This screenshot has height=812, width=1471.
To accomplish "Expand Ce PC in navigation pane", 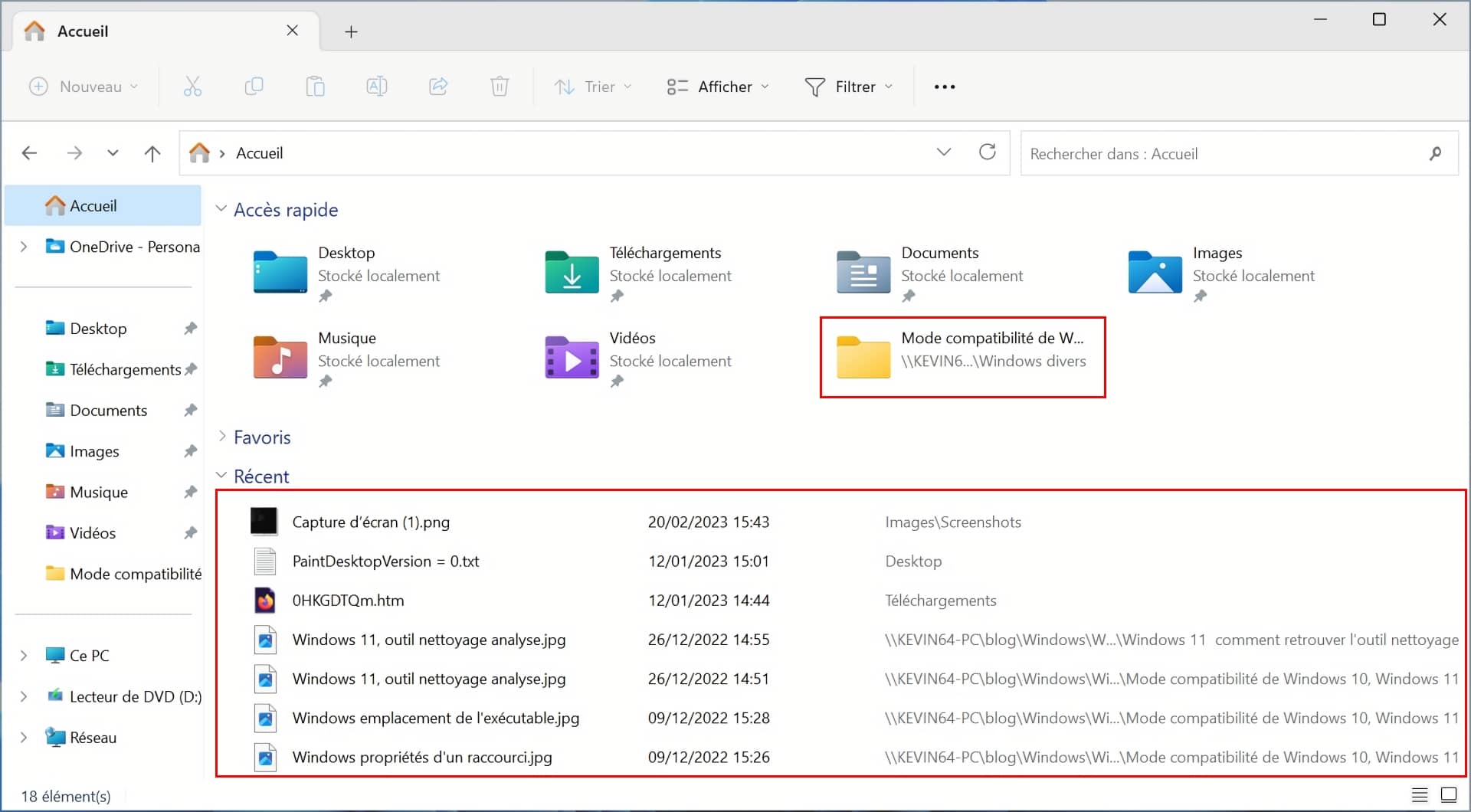I will 24,656.
